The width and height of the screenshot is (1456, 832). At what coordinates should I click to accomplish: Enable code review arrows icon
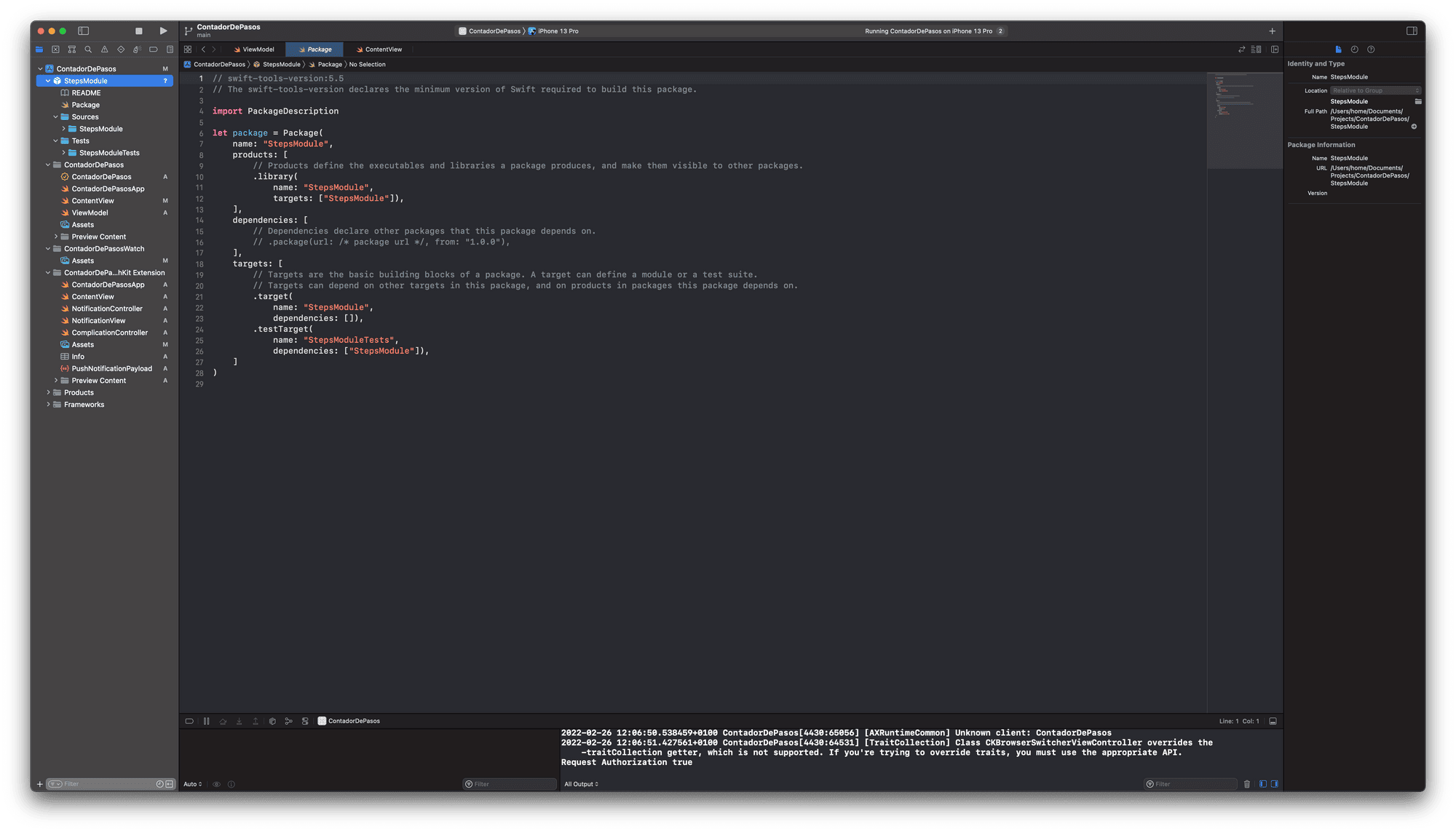pos(1241,49)
